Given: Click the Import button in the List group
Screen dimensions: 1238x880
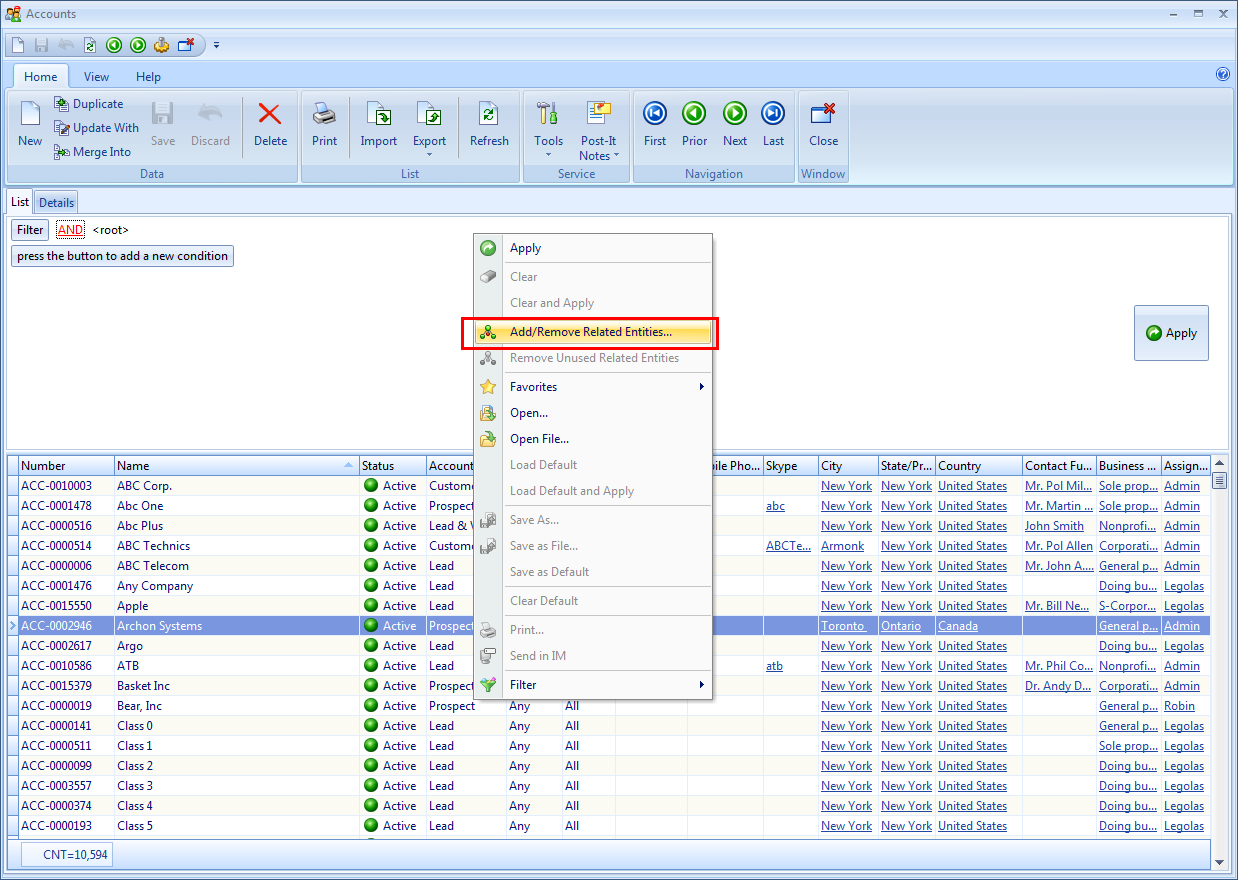Looking at the screenshot, I should 379,125.
